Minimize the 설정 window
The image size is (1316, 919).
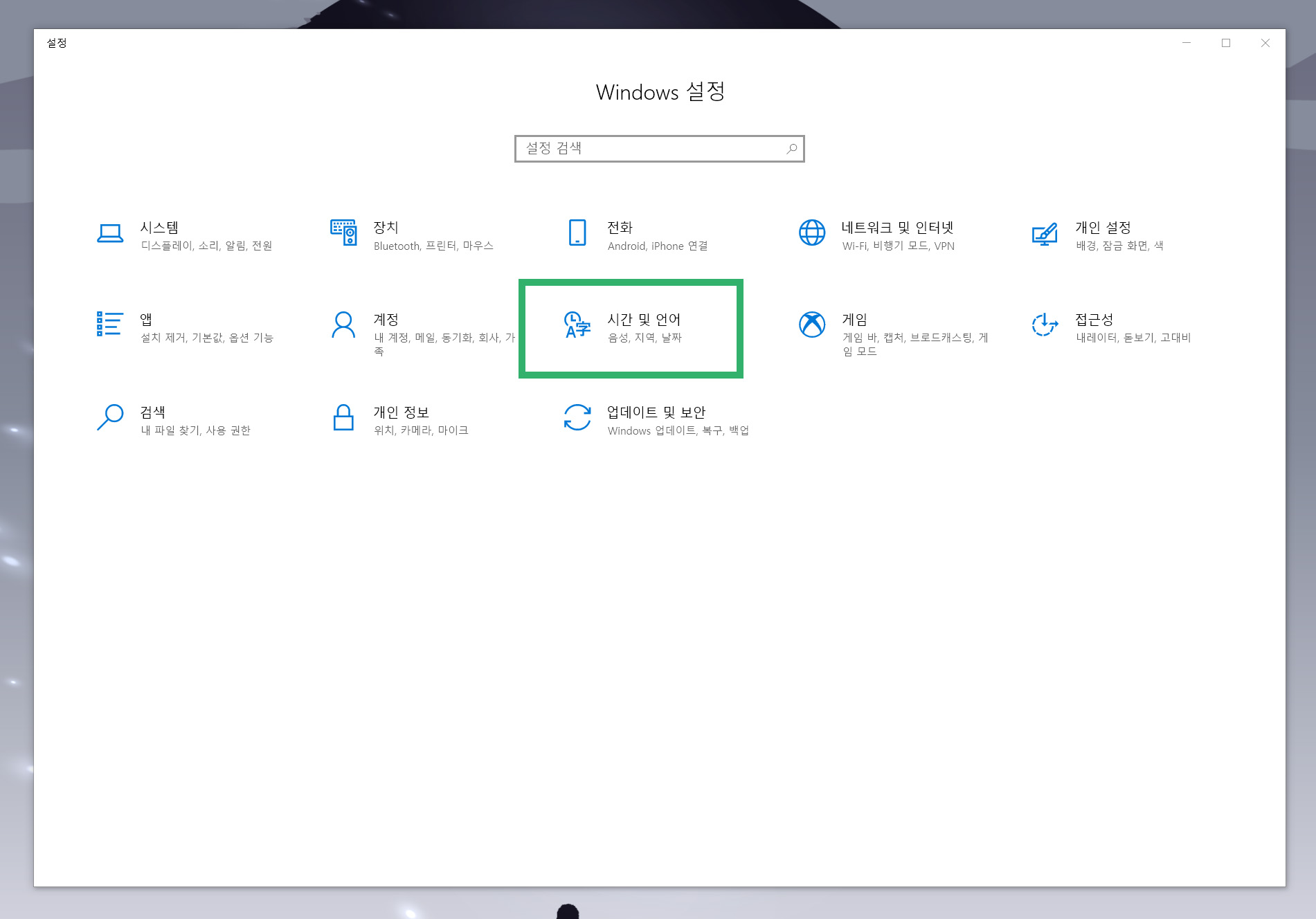point(1187,43)
